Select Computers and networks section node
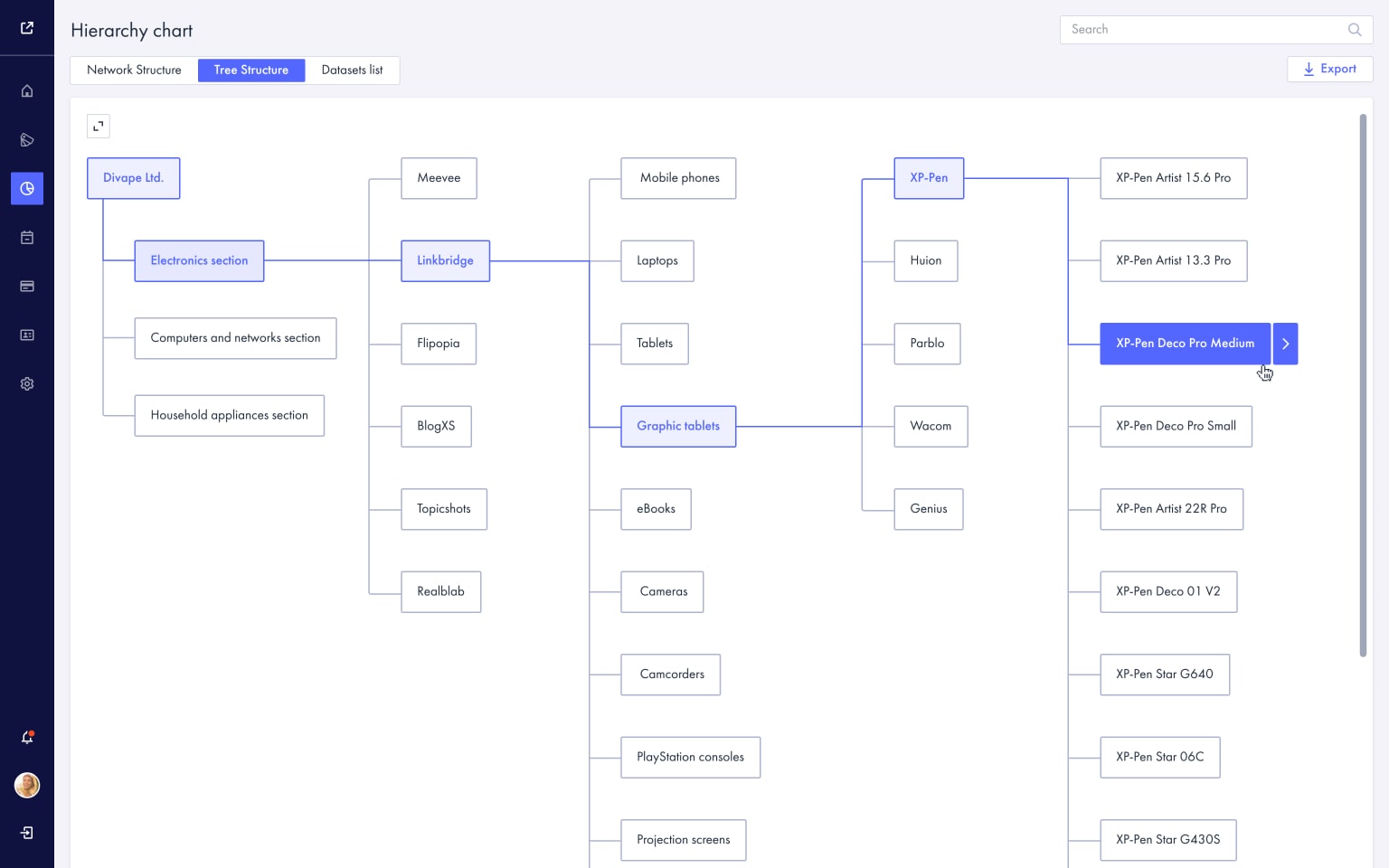1389x868 pixels. pyautogui.click(x=235, y=338)
